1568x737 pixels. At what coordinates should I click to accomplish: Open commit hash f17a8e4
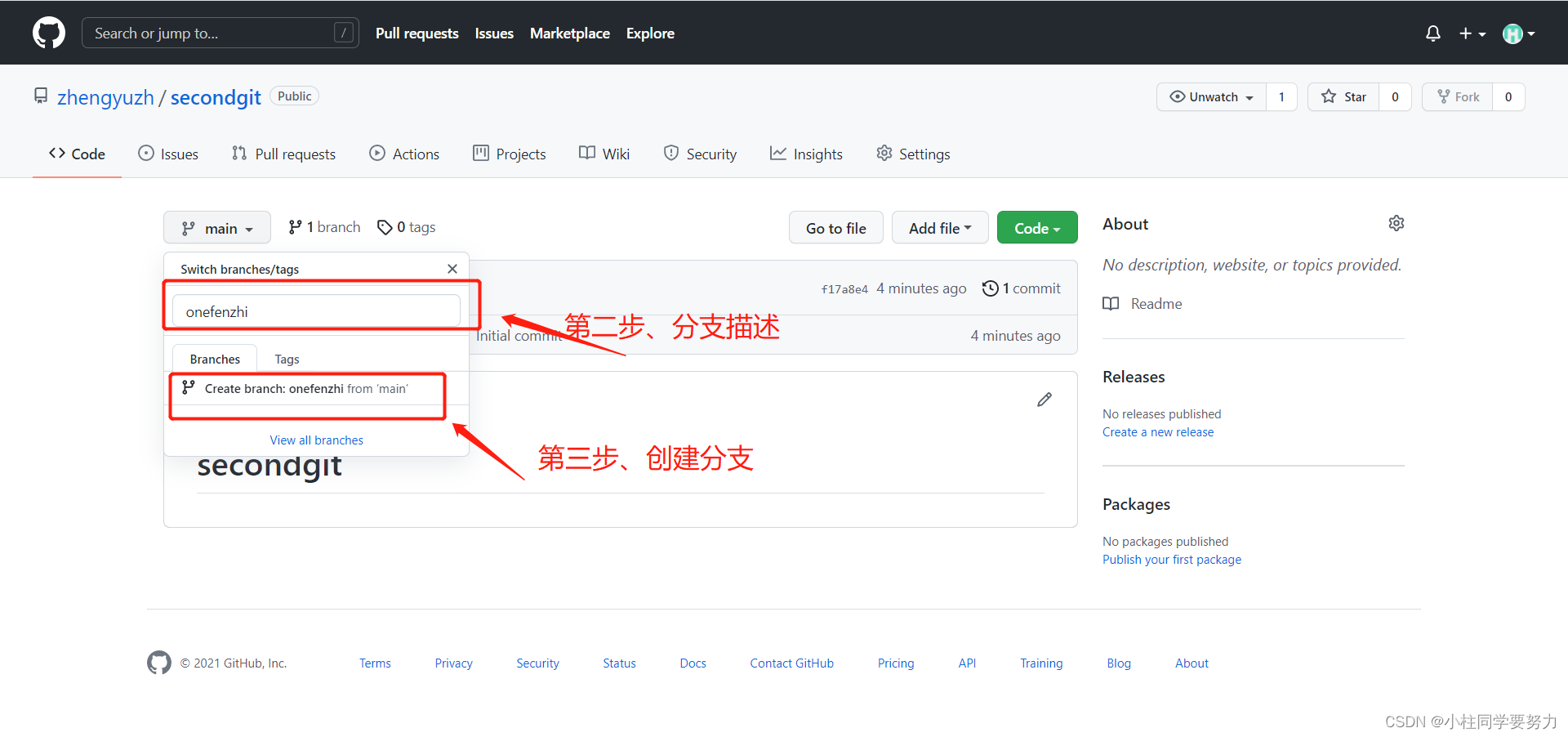click(844, 289)
